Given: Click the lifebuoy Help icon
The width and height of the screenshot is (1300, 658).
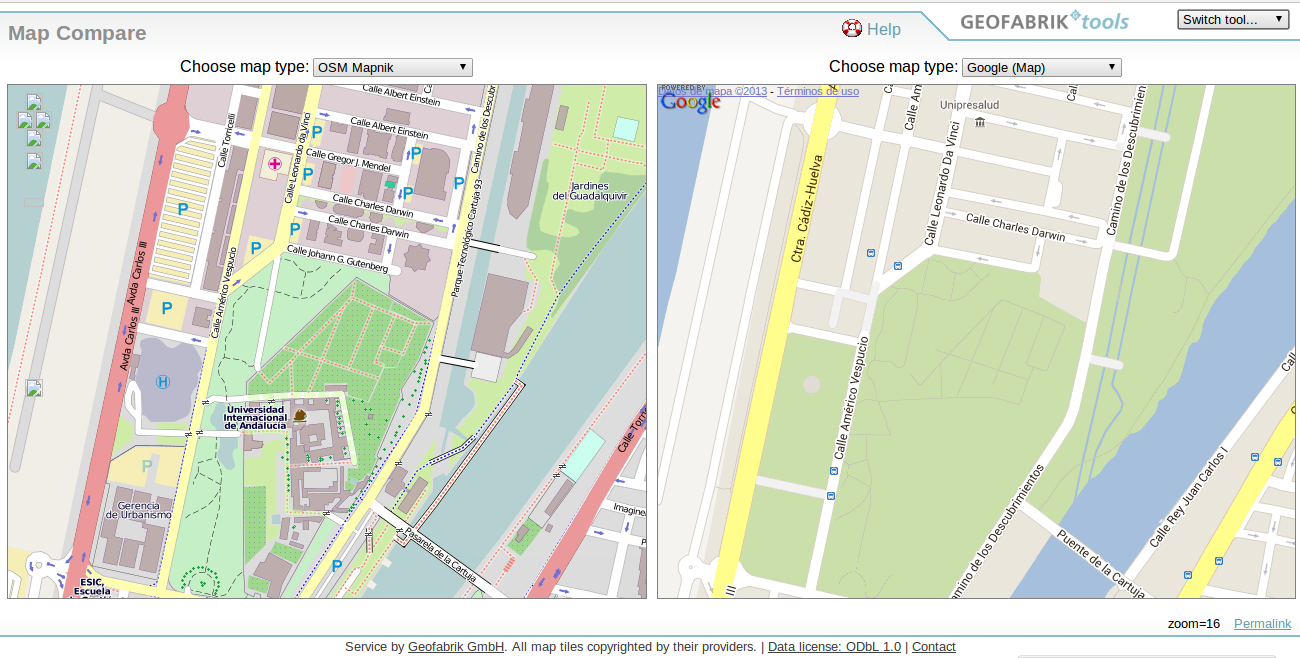Looking at the screenshot, I should 852,29.
